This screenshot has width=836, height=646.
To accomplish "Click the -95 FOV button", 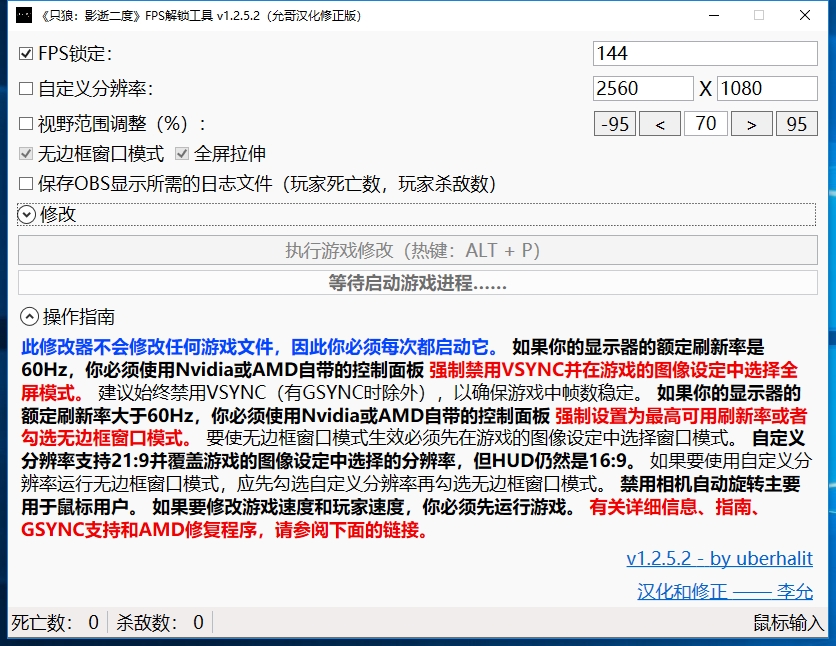I will (x=615, y=124).
